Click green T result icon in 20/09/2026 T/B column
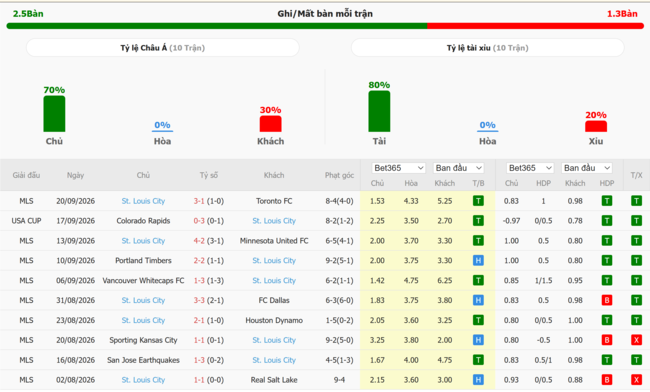650x392 pixels. (478, 201)
